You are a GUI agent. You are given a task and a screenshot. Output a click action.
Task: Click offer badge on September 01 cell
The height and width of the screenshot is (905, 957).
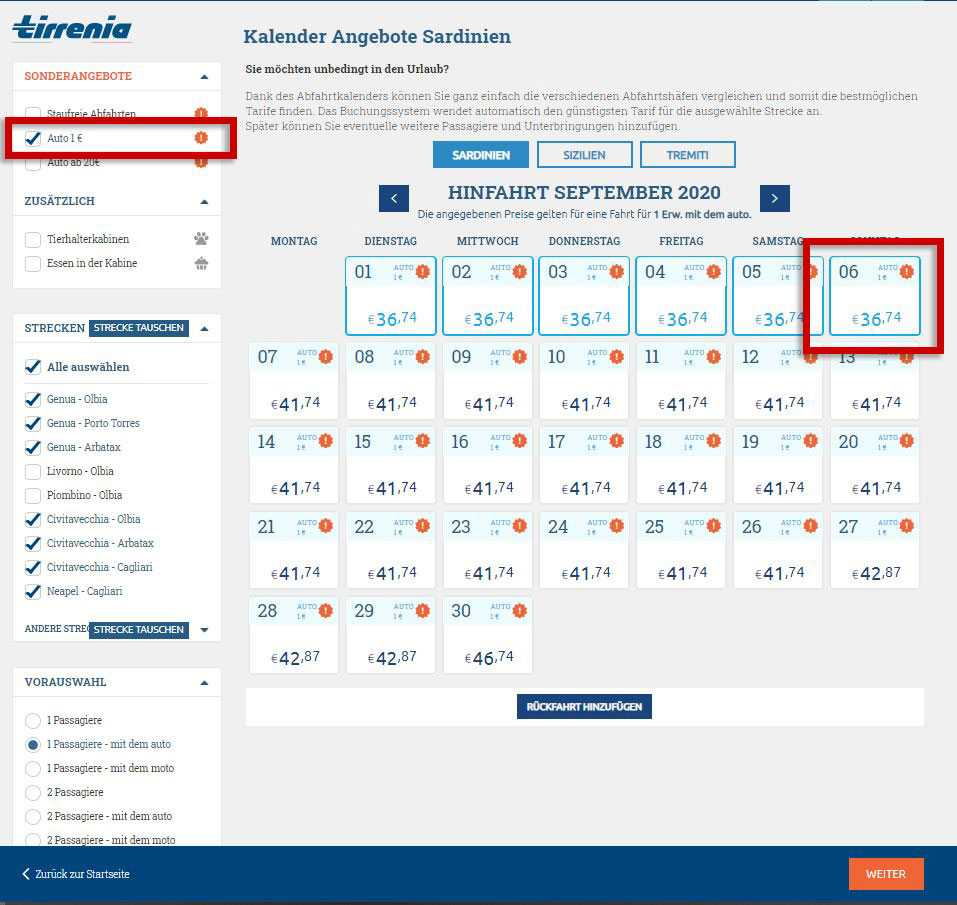point(422,272)
